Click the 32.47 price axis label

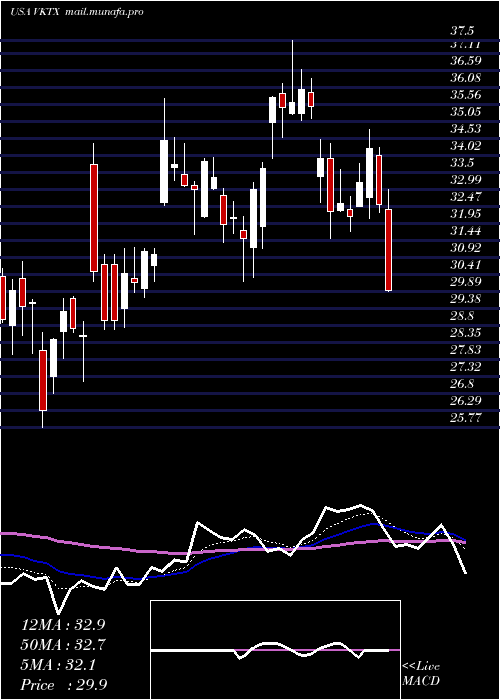(466, 196)
